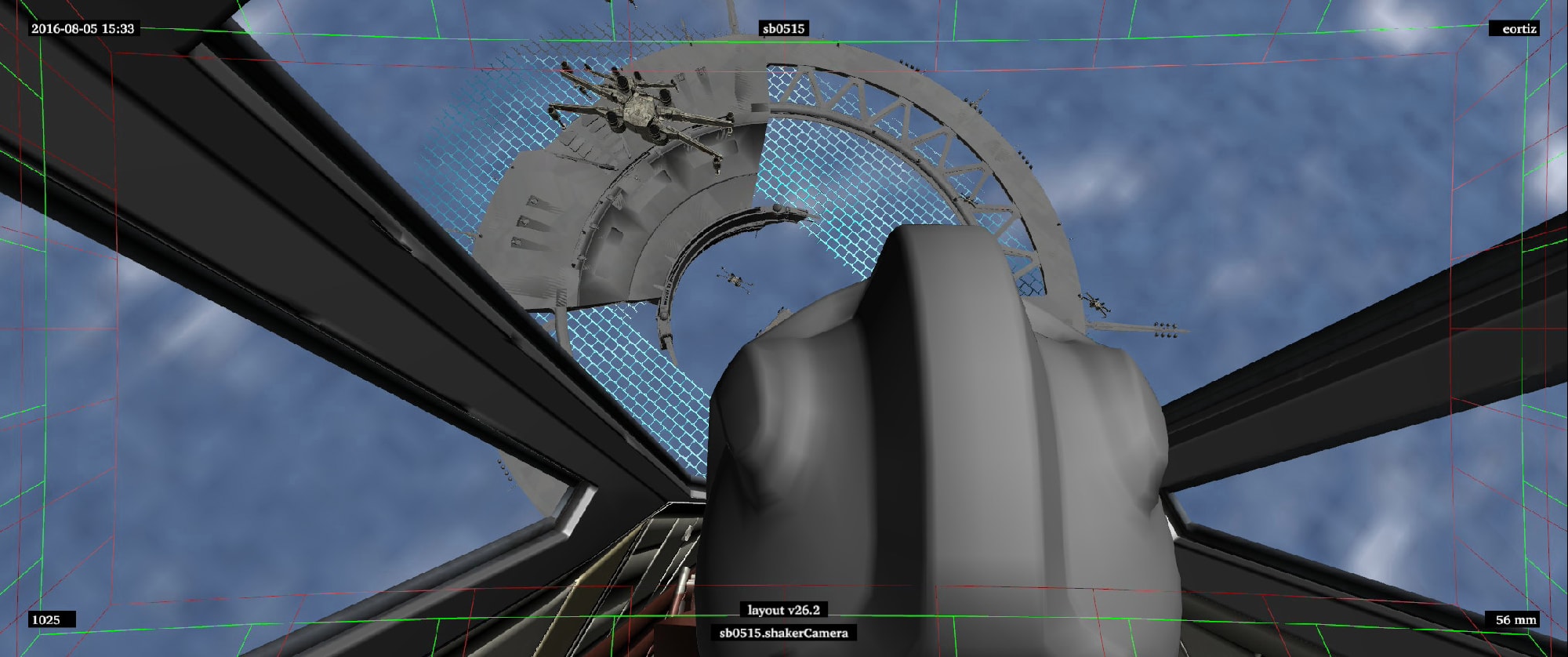Click the sb0515.shakerCamera camera name
Image resolution: width=1568 pixels, height=657 pixels.
pos(783,633)
